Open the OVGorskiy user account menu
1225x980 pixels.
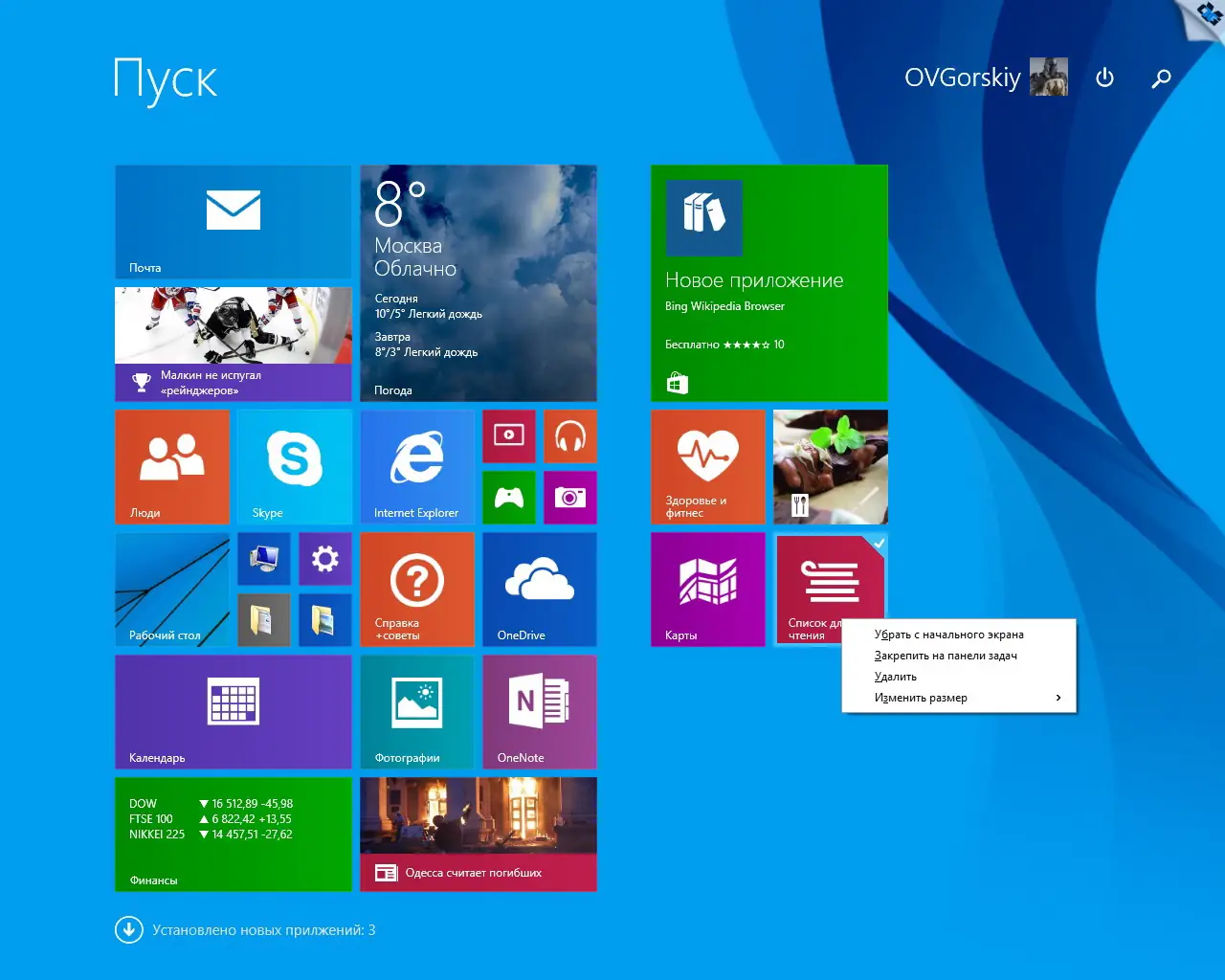986,78
